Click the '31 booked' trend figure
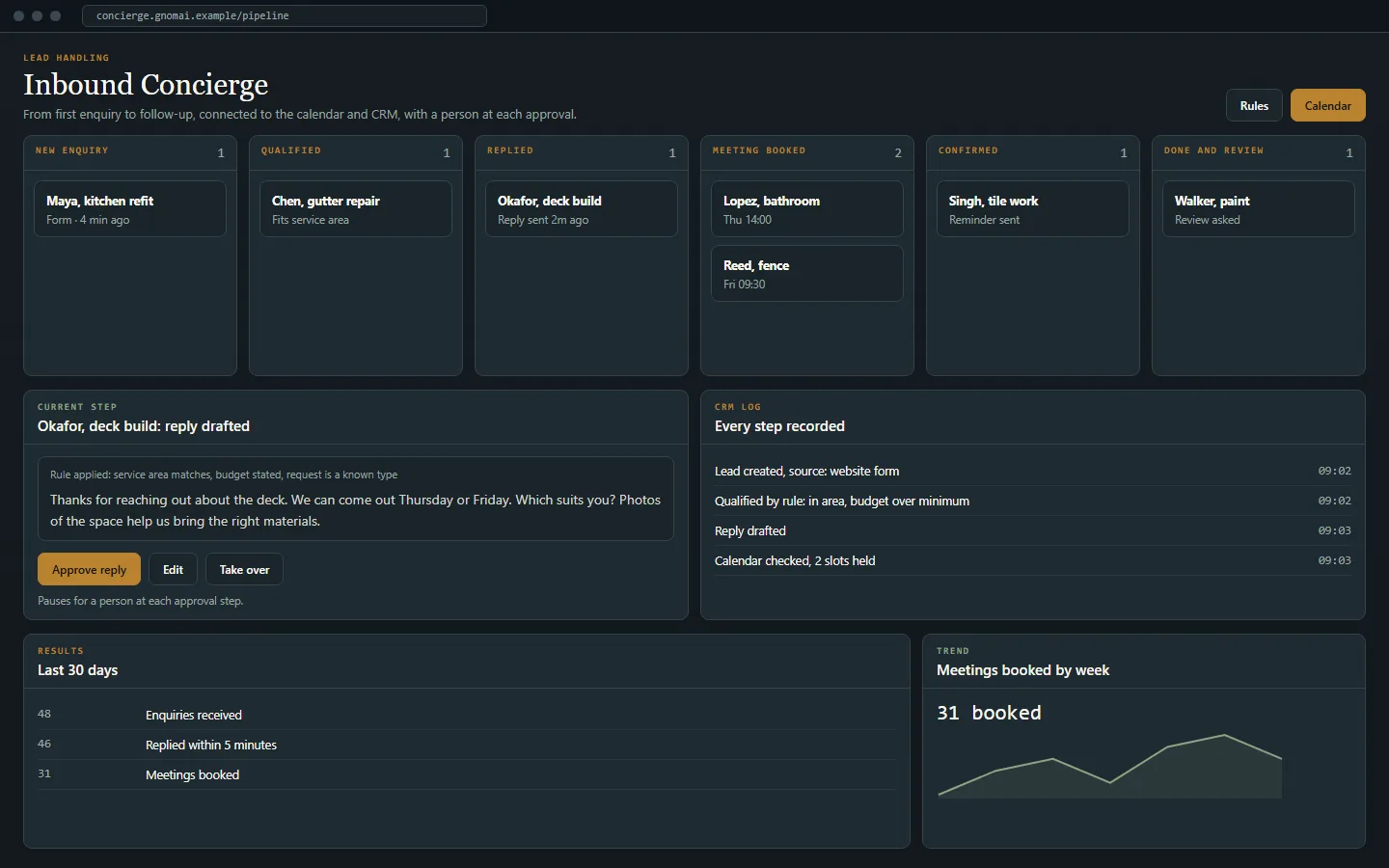 tap(989, 713)
